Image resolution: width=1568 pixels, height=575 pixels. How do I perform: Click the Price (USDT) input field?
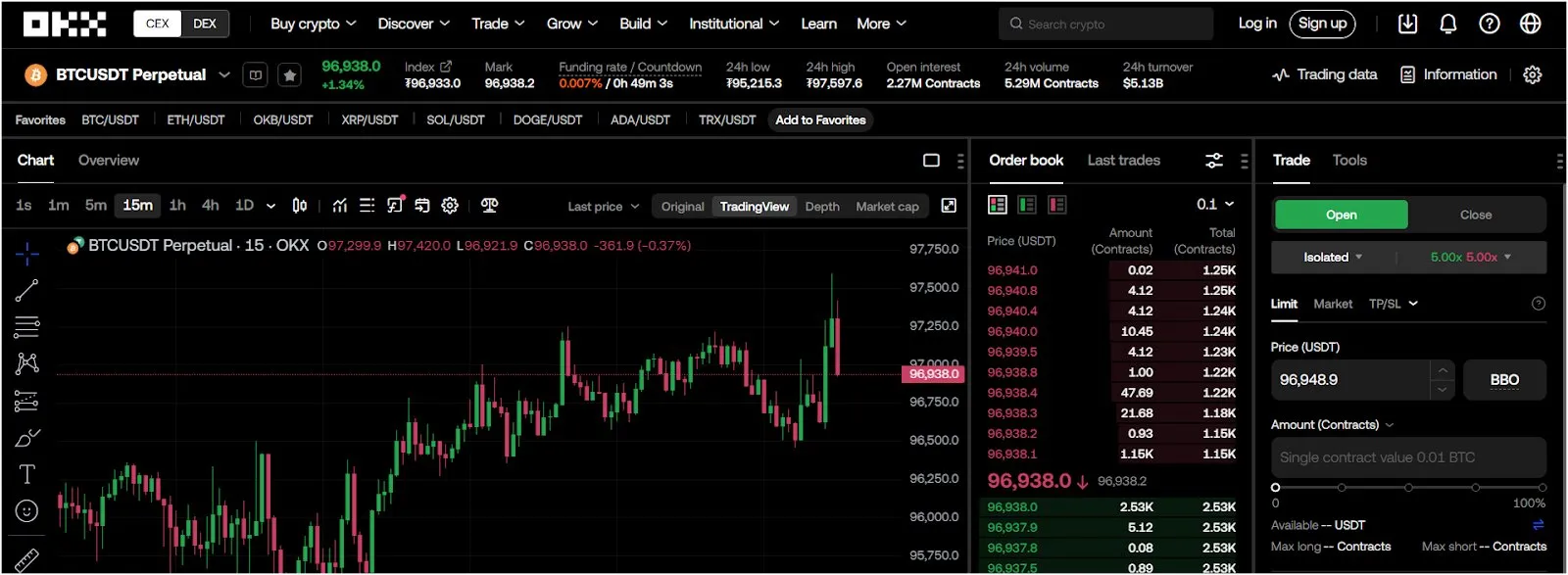coord(1350,380)
